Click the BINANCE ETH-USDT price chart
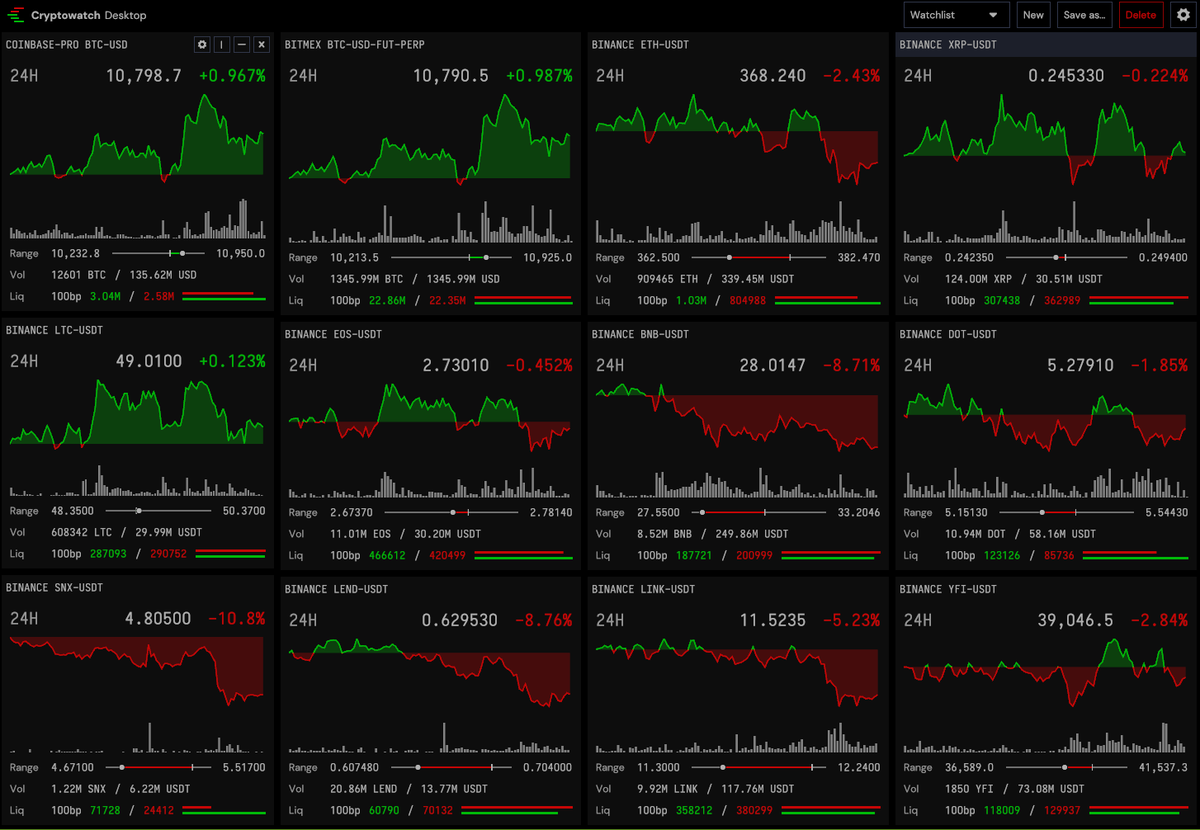Viewport: 1200px width, 830px height. 737,138
